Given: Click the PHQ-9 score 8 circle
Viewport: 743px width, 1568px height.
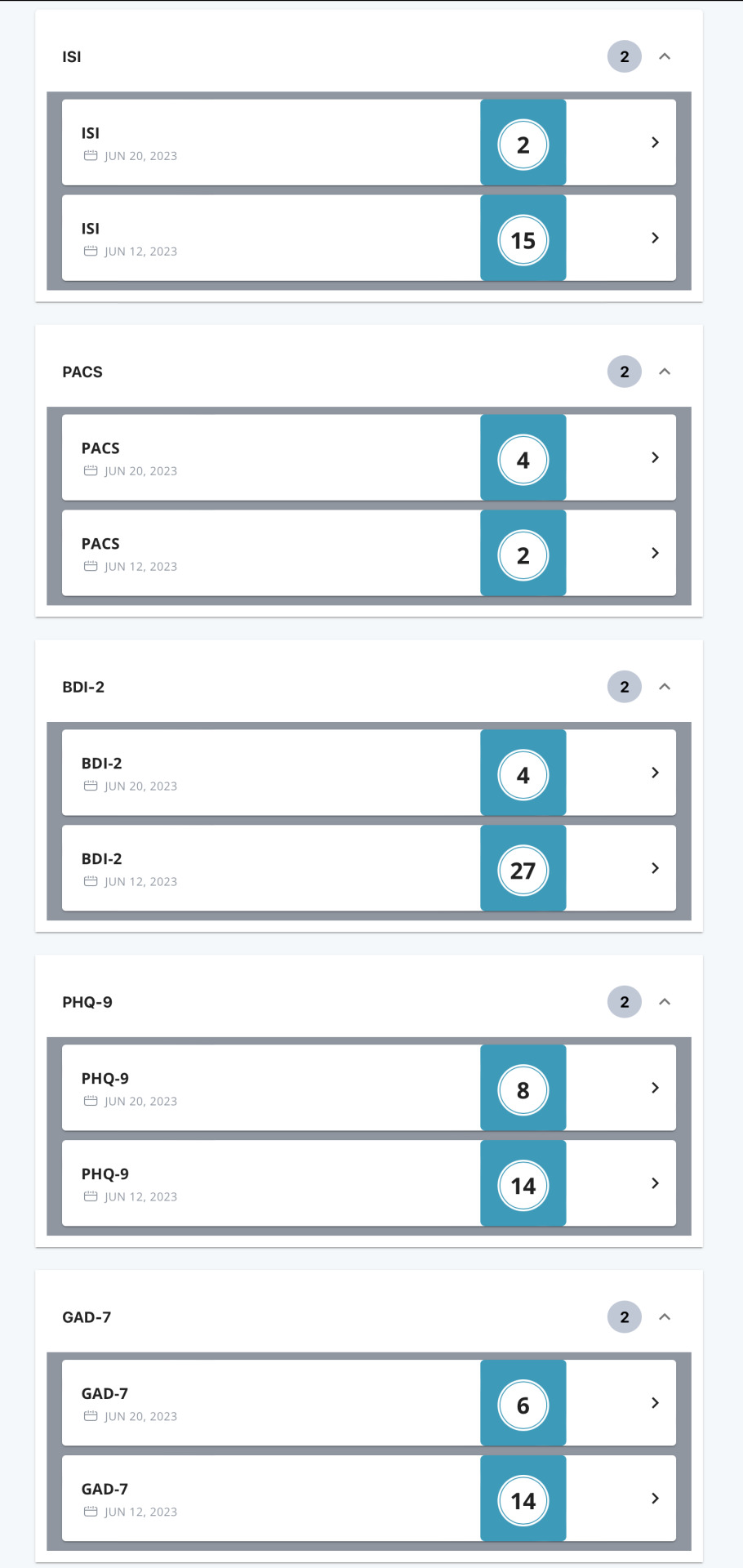Looking at the screenshot, I should coord(523,1090).
